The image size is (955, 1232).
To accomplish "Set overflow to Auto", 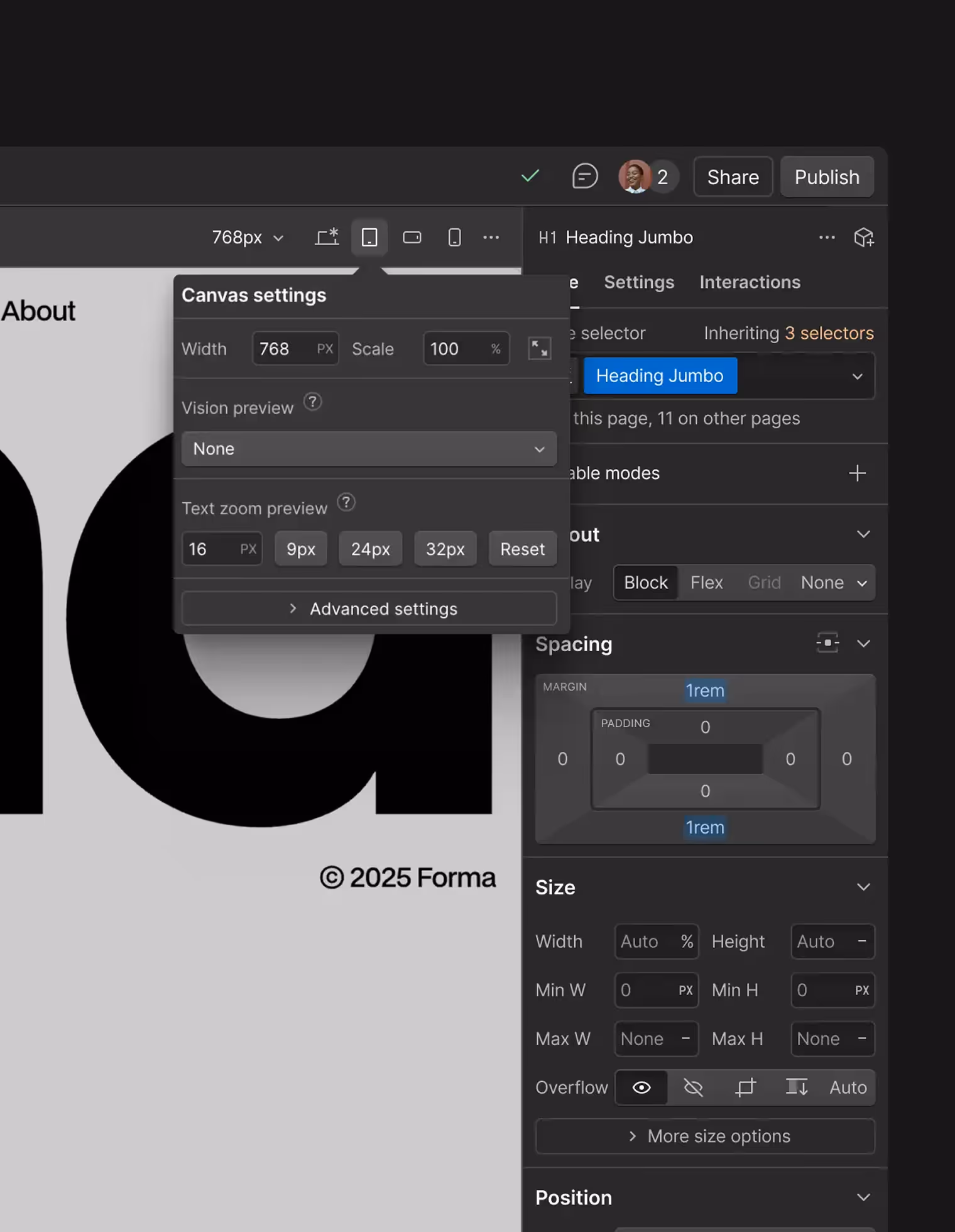I will (x=848, y=1087).
